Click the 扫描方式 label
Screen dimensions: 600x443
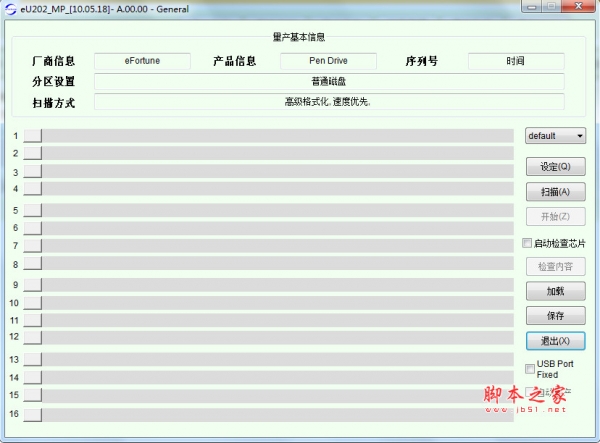point(54,103)
